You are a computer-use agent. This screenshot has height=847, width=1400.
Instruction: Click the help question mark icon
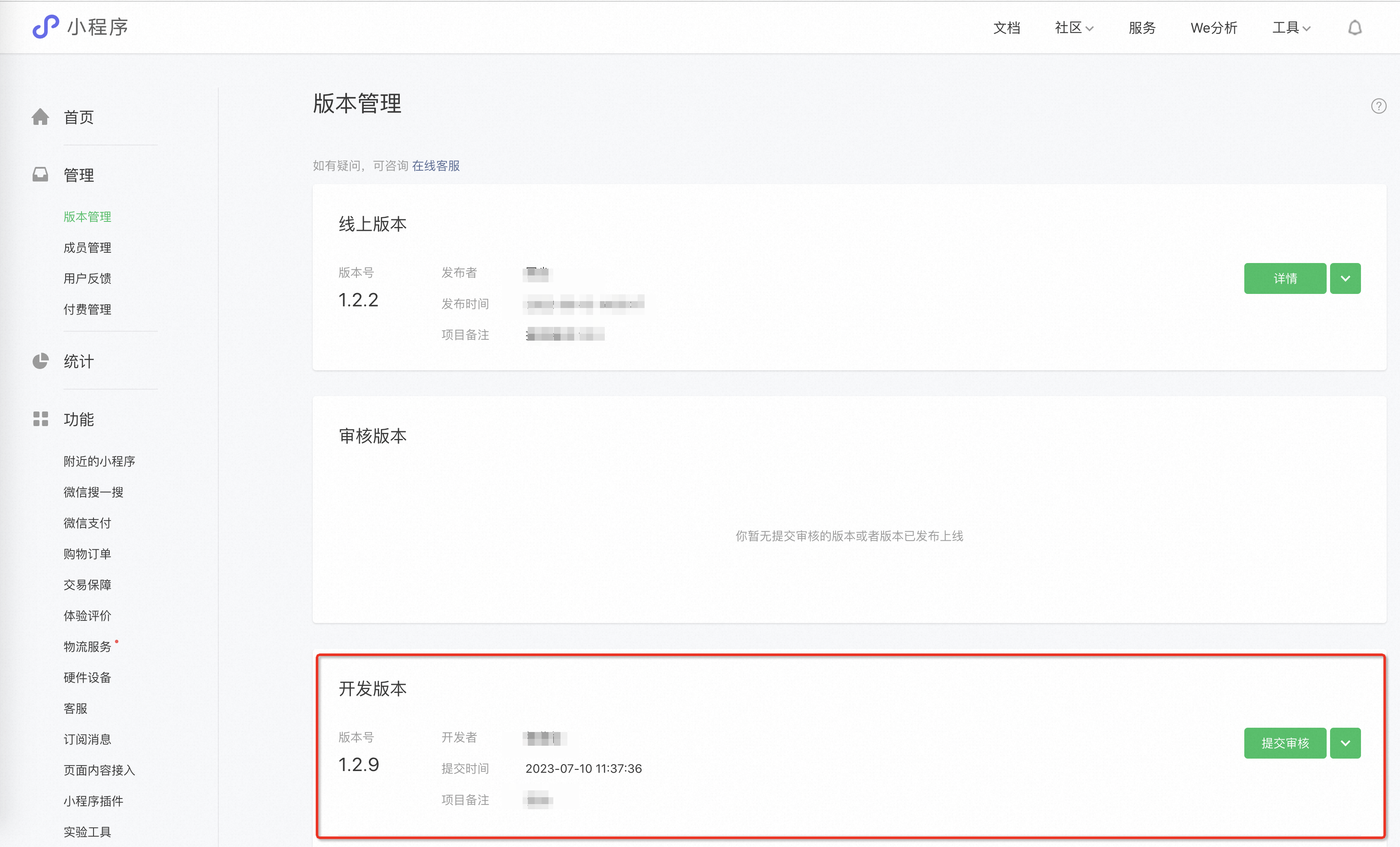tap(1379, 106)
